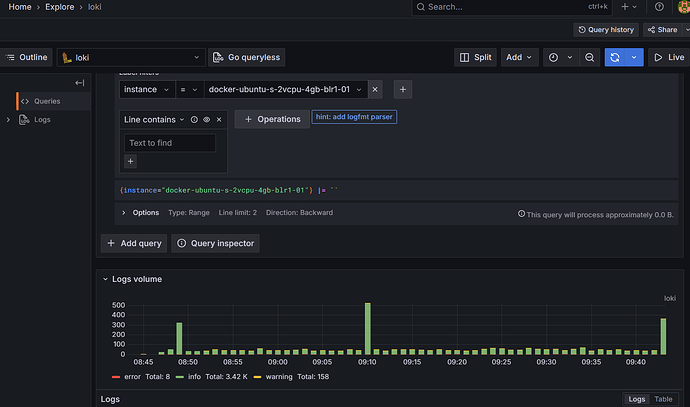The height and width of the screenshot is (407, 690).
Task: Click the Go queryless button
Action: coord(247,58)
